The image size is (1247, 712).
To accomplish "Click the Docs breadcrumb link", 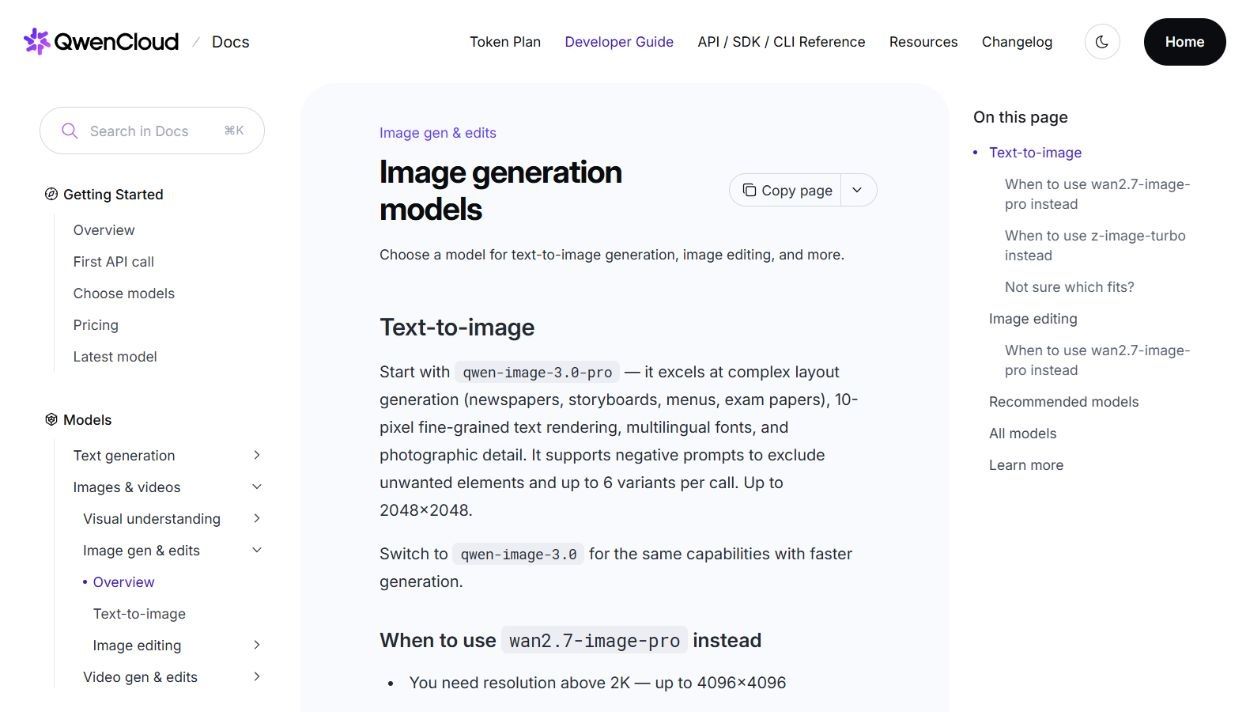I will [x=230, y=42].
